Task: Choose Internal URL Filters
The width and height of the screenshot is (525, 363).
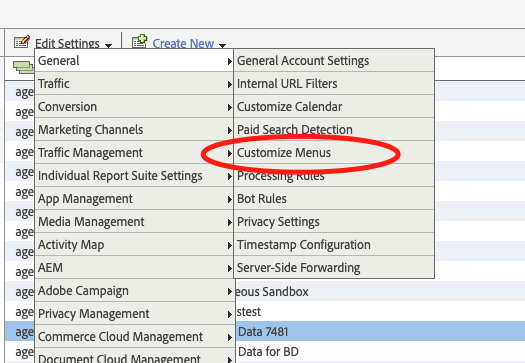Action: click(x=334, y=84)
